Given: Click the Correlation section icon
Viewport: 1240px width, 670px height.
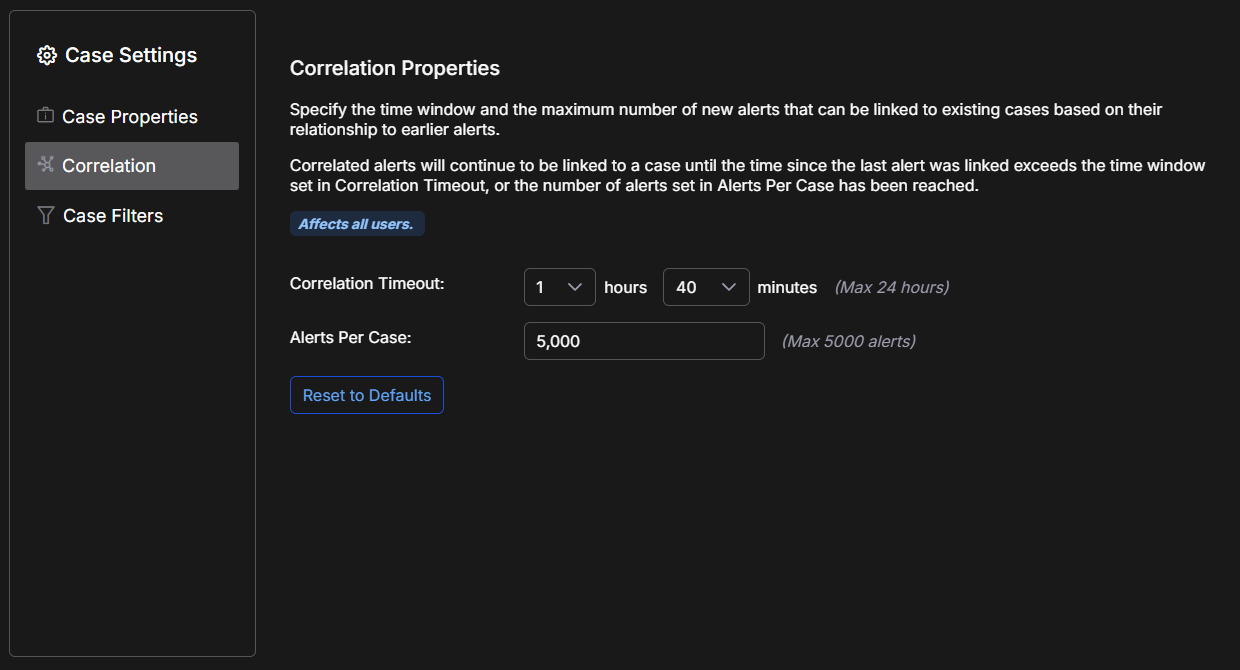Looking at the screenshot, I should tap(46, 165).
